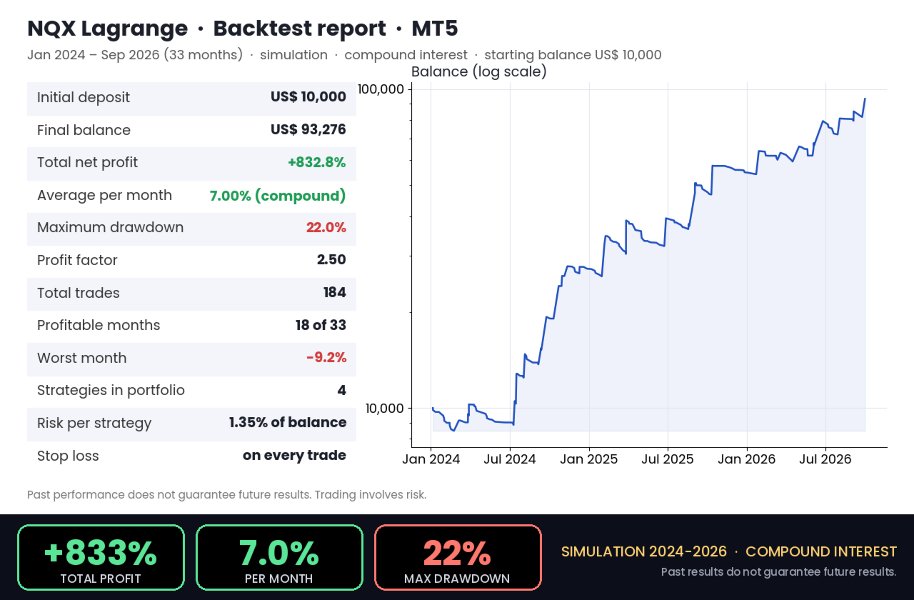Click the "Profitable months" row label
Viewport: 914px width, 600px height.
[99, 325]
